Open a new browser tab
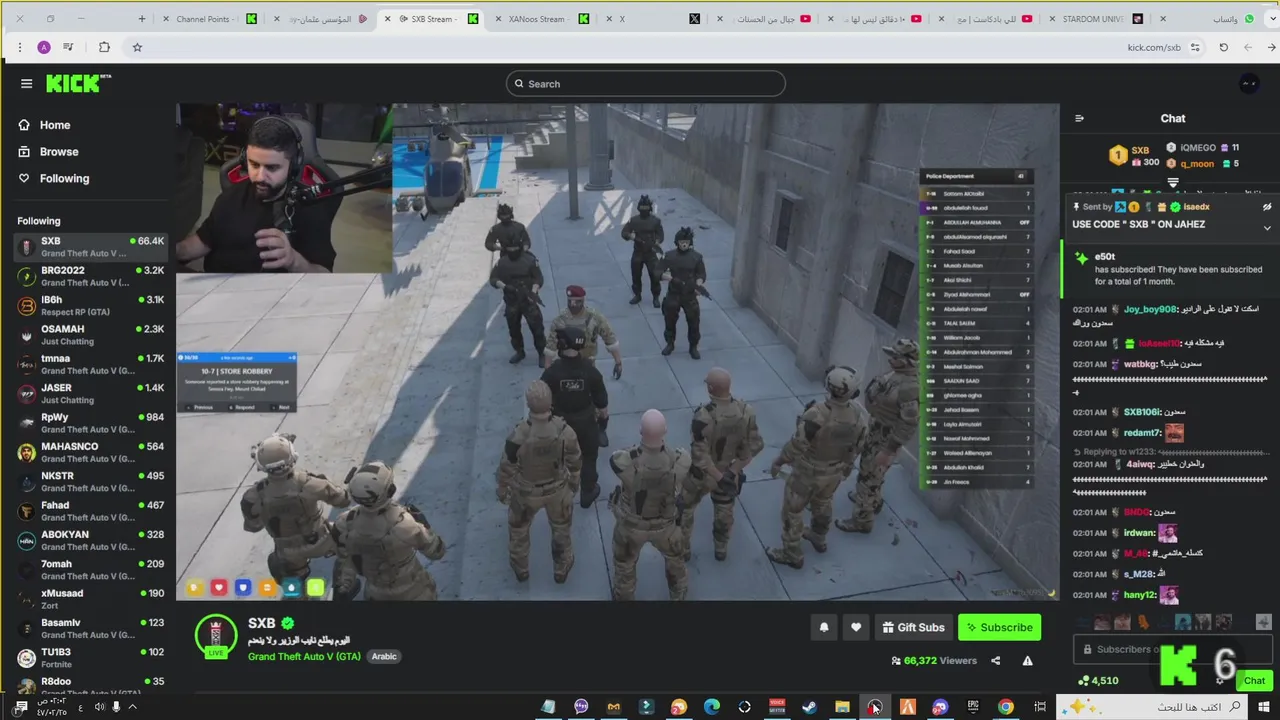The image size is (1280, 720). (141, 19)
